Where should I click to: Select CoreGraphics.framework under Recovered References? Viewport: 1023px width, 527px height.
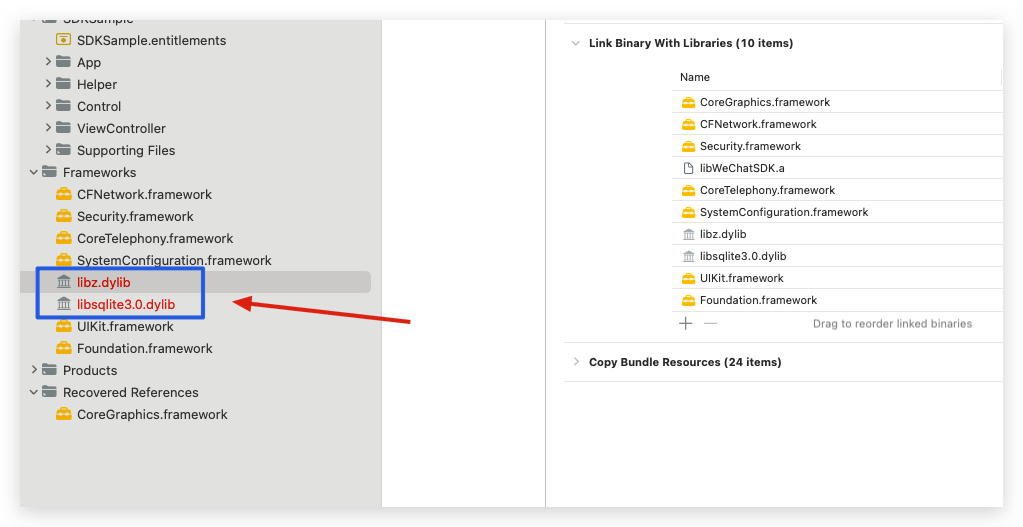pyautogui.click(x=152, y=414)
